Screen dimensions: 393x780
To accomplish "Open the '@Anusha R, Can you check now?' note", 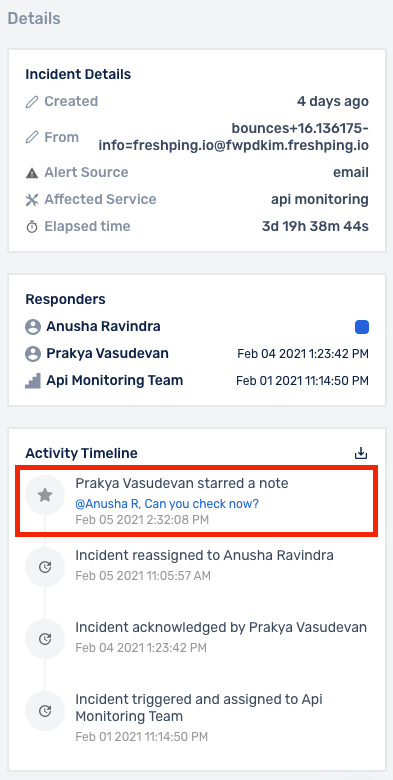I will tap(167, 503).
